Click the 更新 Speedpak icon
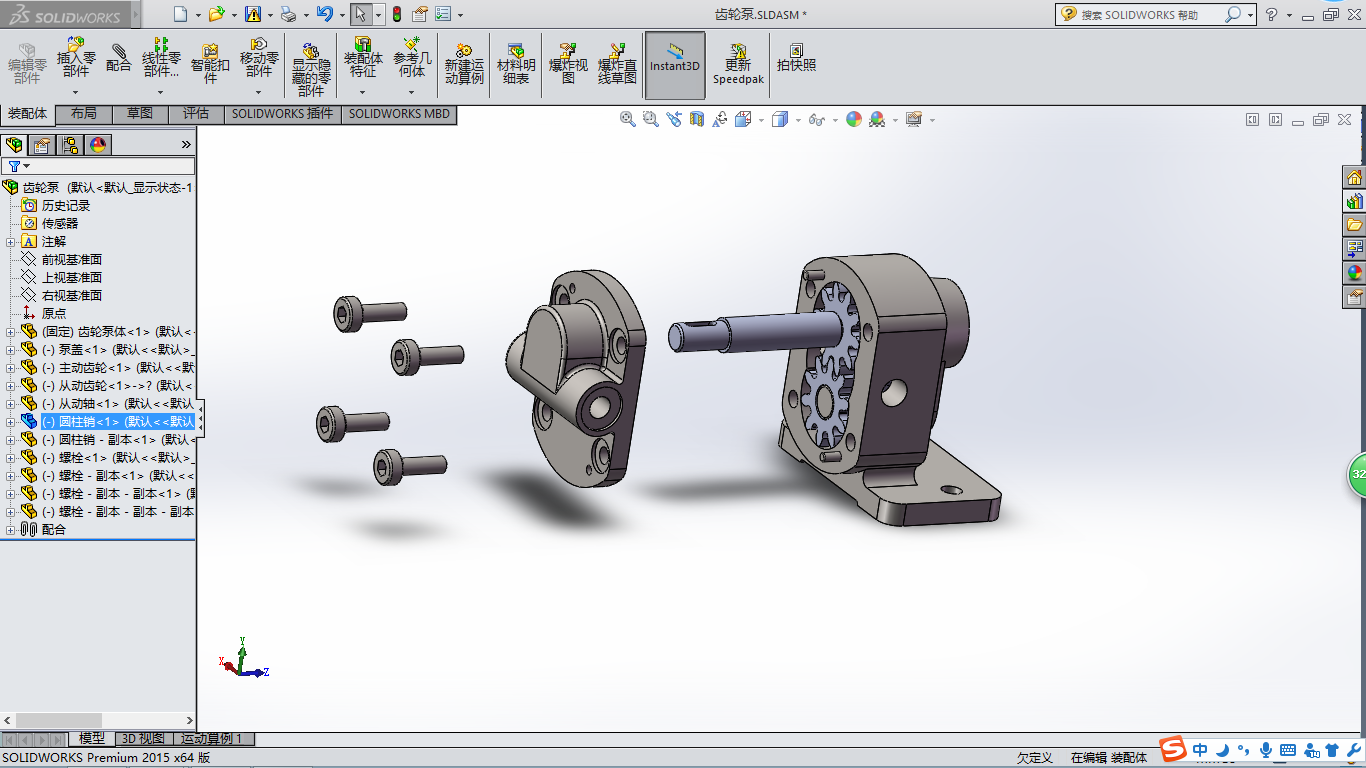Screen dimensions: 1366x768 pyautogui.click(x=738, y=64)
